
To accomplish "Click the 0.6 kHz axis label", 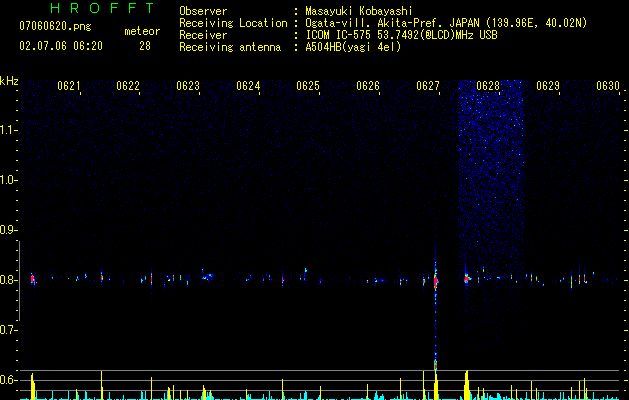I will [8, 380].
